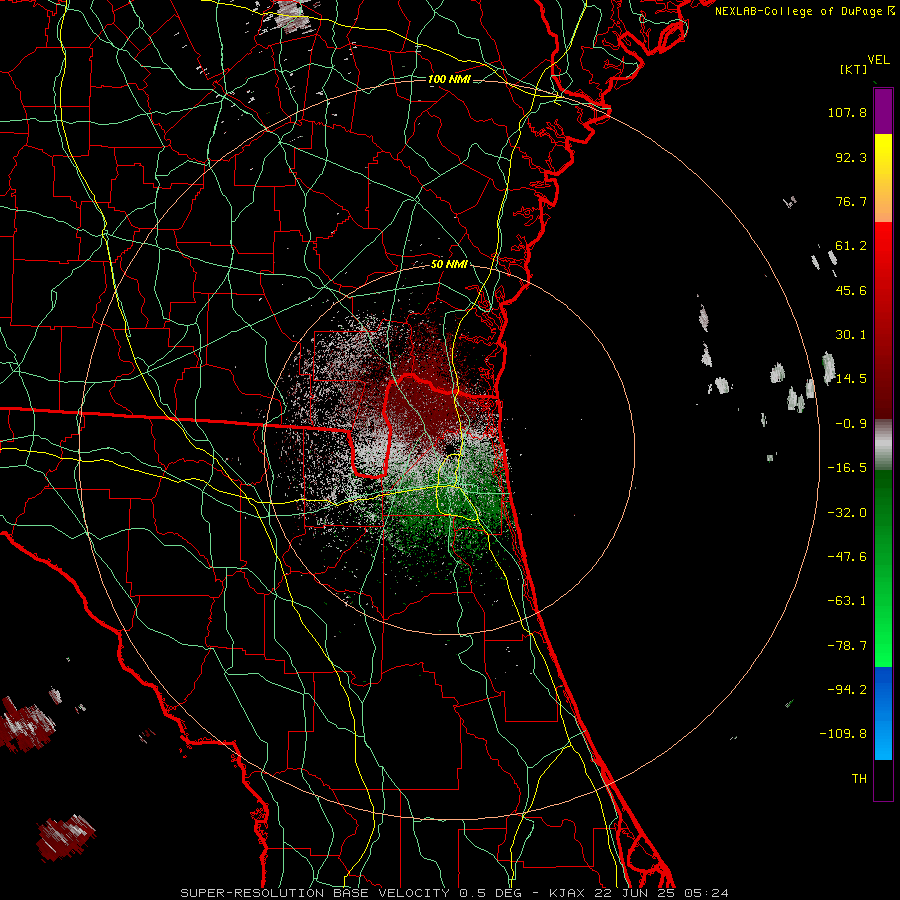
Task: Select the 30.1 scale value
Action: pos(851,335)
